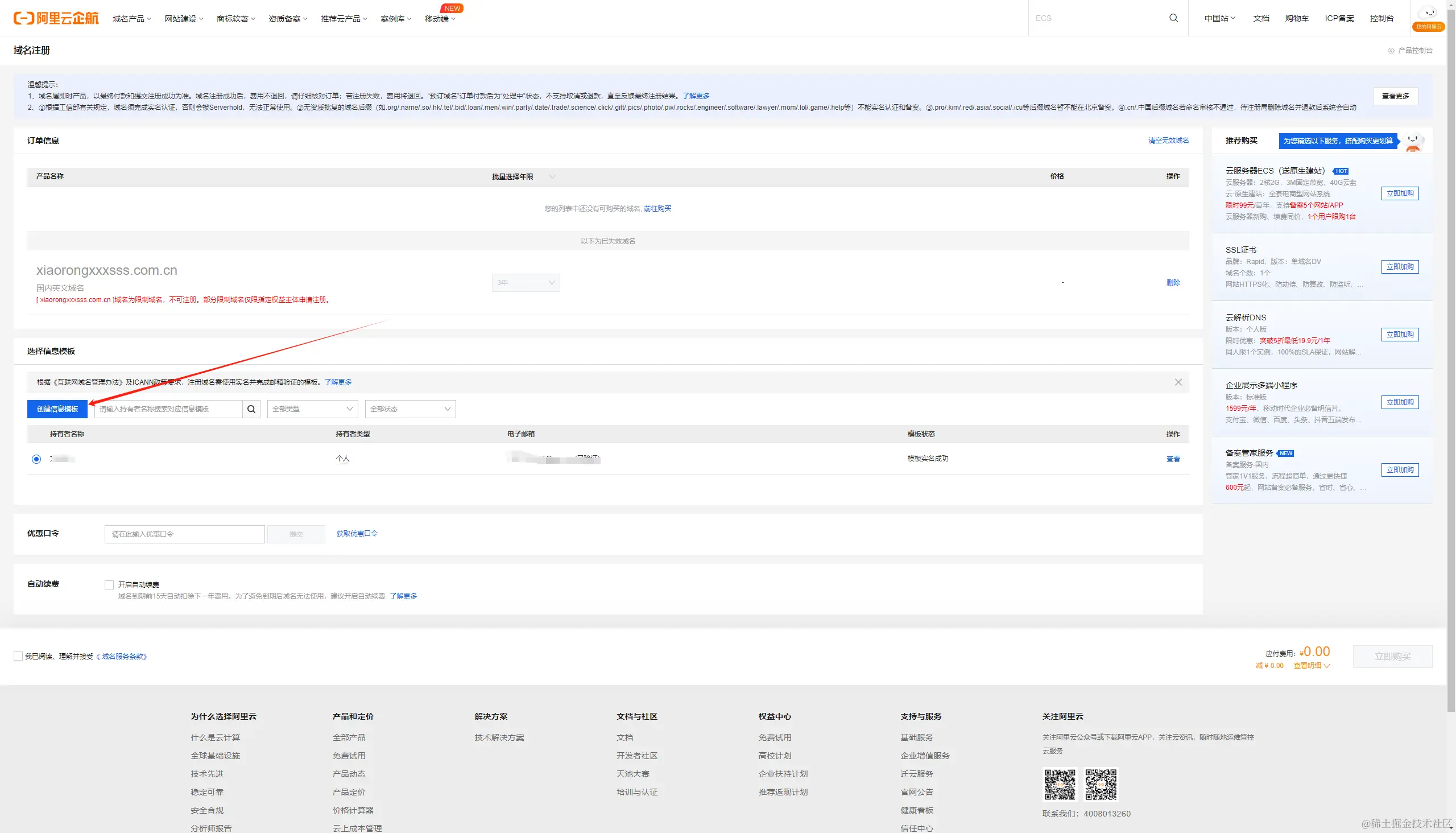Open the 全部状态 dropdown
This screenshot has height=833, width=1456.
(410, 409)
